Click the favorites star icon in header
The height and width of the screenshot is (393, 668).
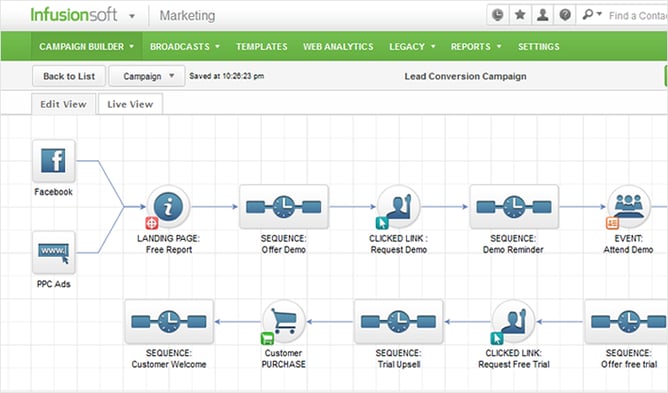[520, 15]
